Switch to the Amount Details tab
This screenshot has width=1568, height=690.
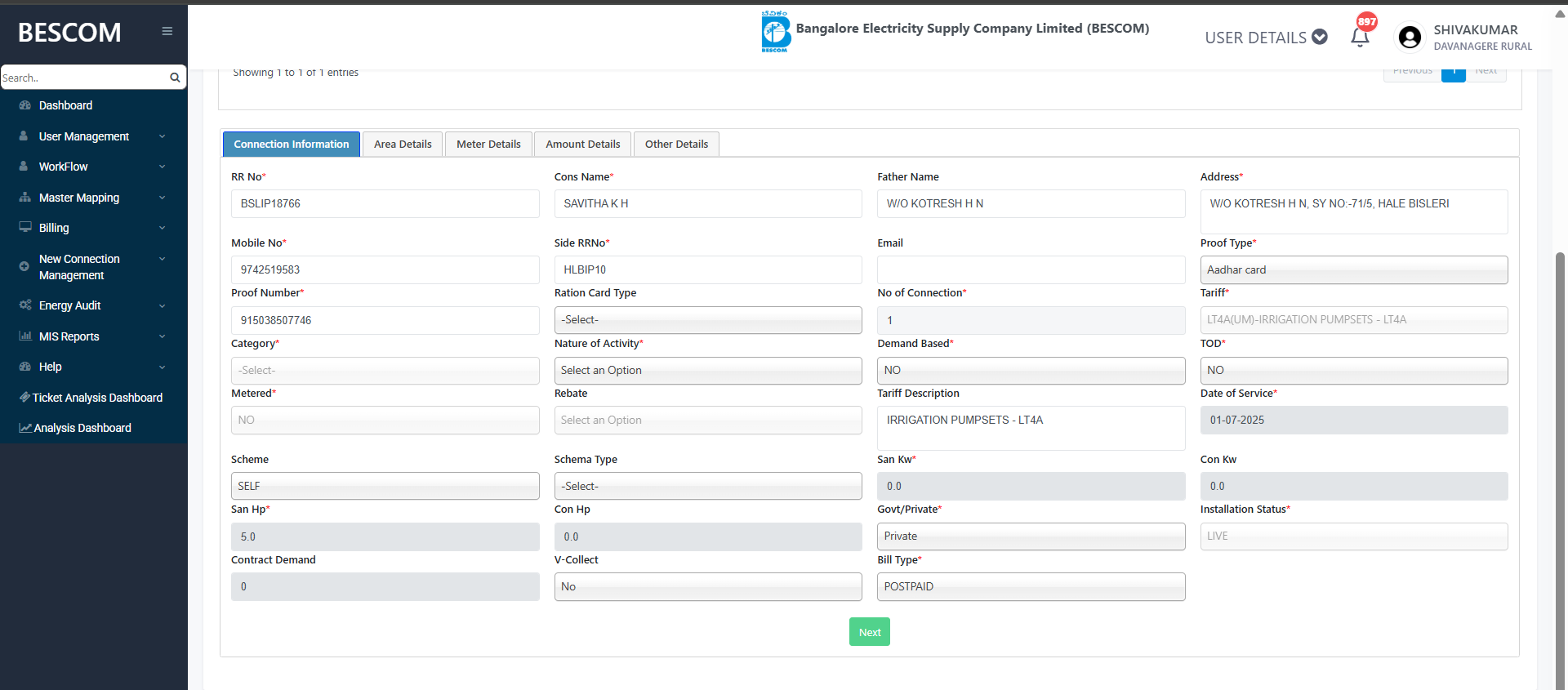[x=582, y=145]
